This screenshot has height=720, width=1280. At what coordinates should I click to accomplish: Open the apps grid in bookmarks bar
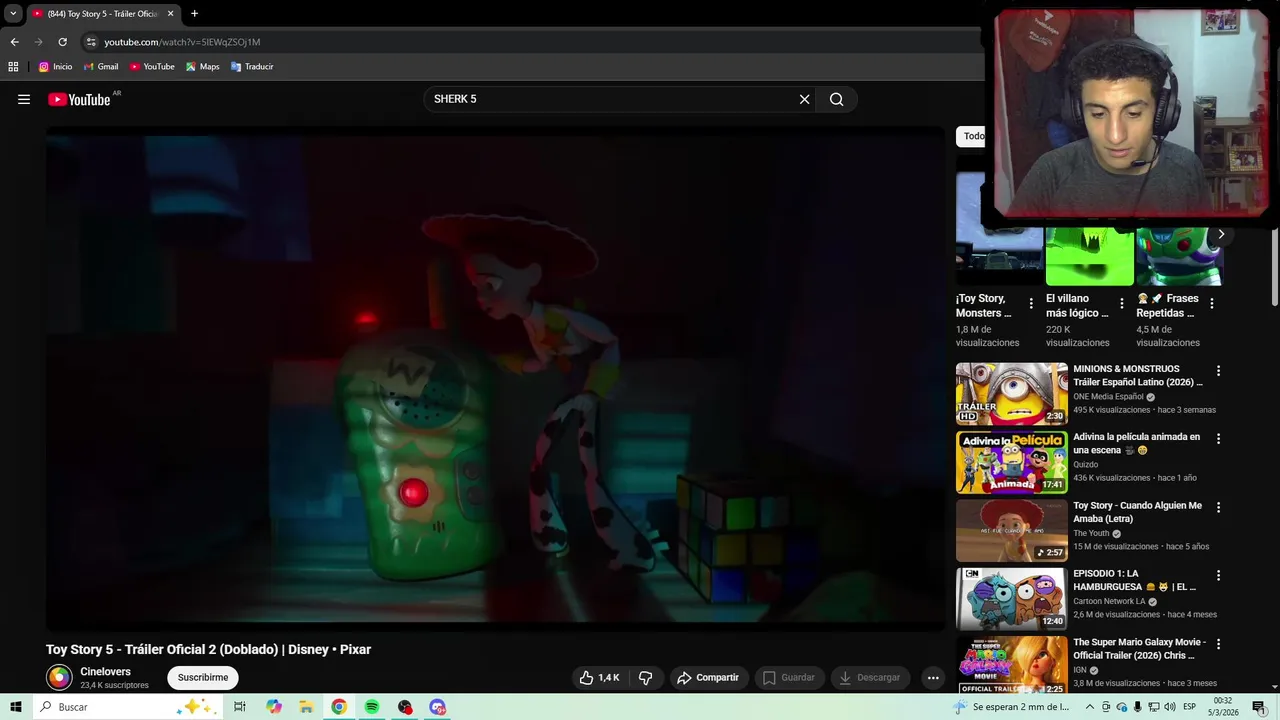coord(13,67)
